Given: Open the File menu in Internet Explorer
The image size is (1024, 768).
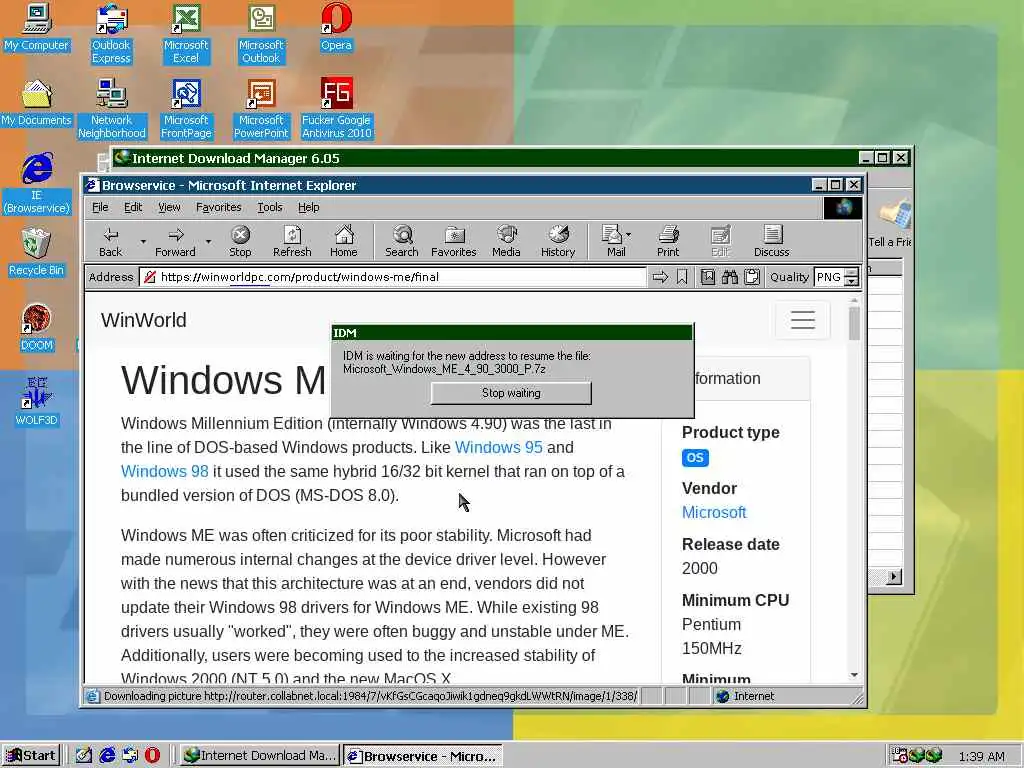Looking at the screenshot, I should coord(100,207).
